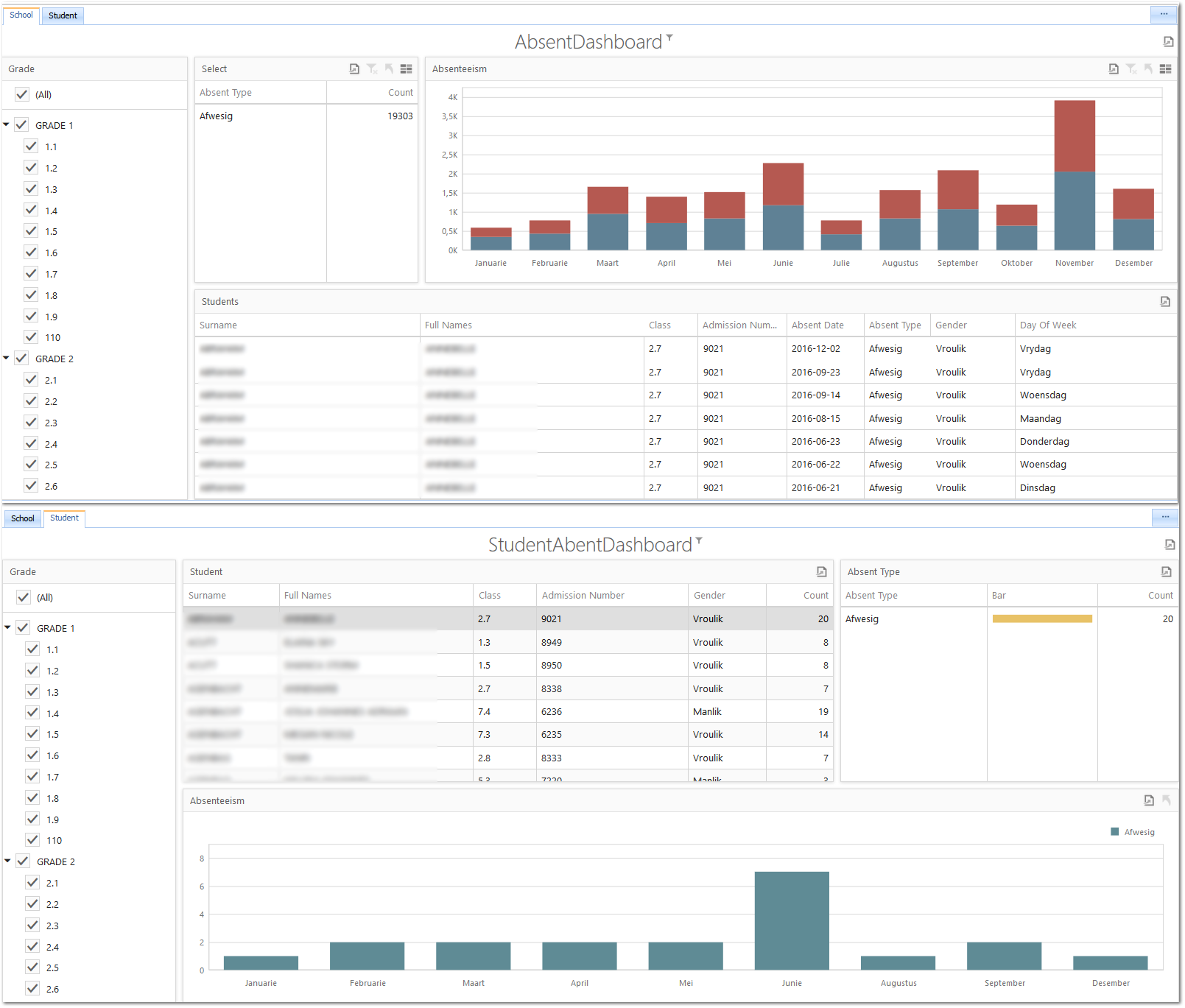1185x1008 pixels.
Task: Uncheck class 110 in AbsentDashboard Grade filter
Action: 31,337
